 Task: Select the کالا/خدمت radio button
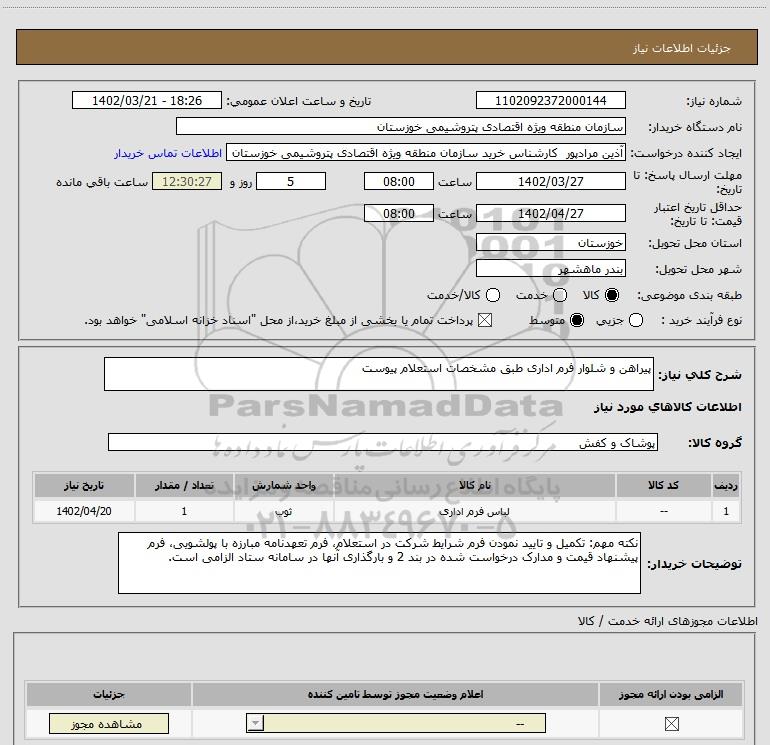[x=493, y=295]
